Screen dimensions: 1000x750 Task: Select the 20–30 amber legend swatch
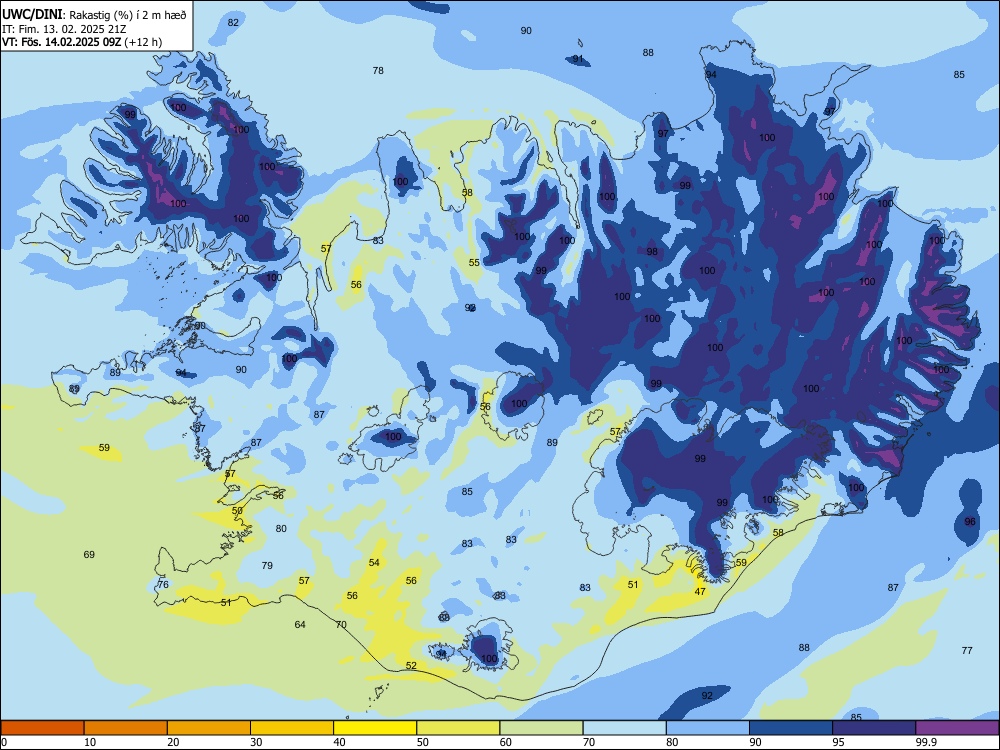[209, 728]
